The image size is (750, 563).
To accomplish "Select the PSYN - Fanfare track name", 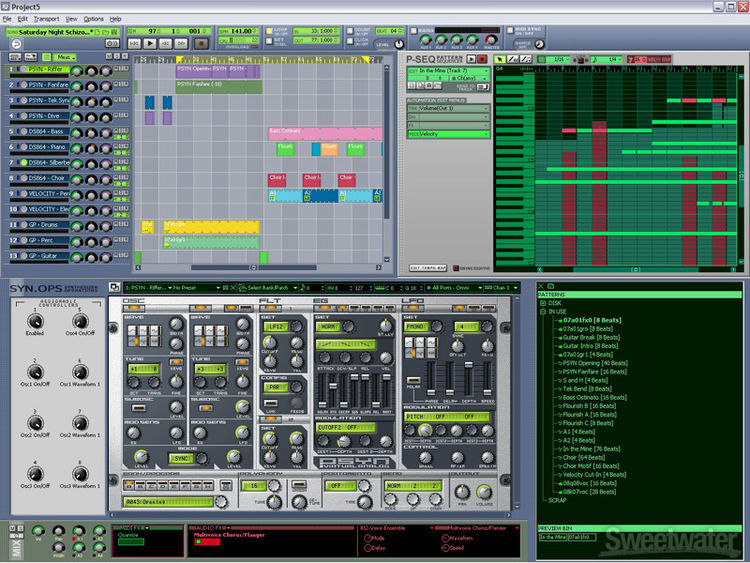I will (x=47, y=85).
